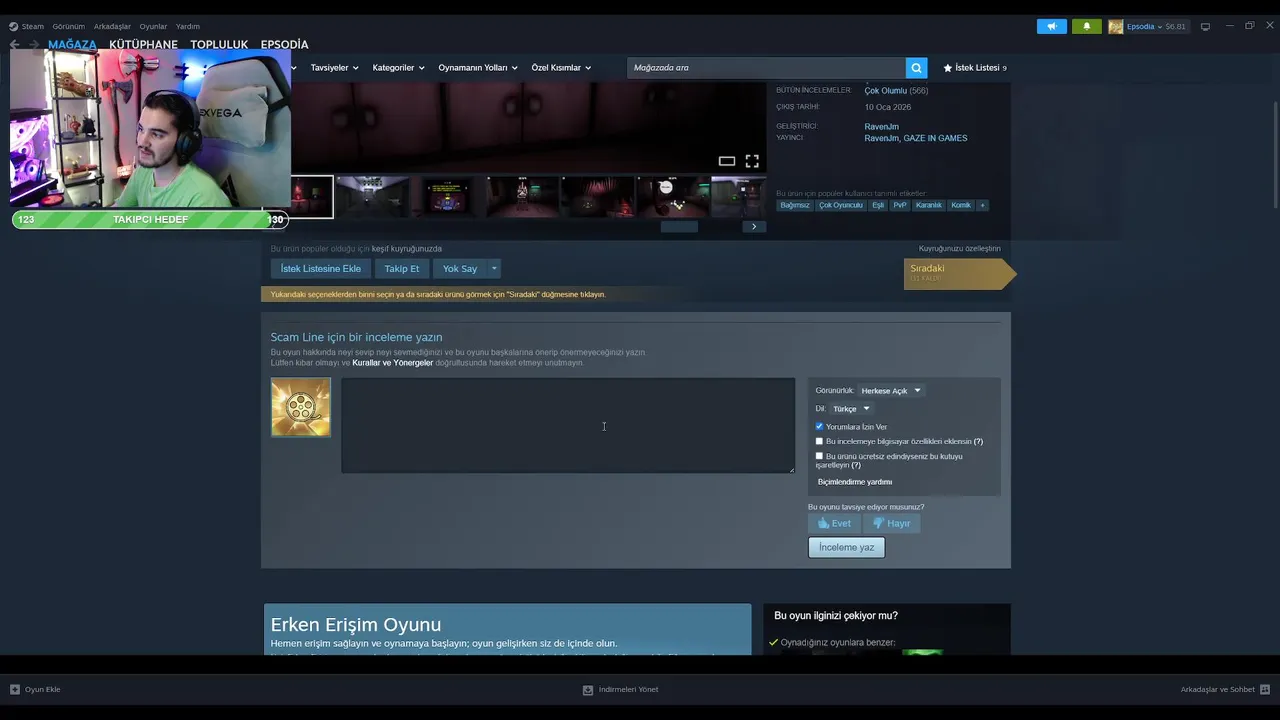1280x720 pixels.
Task: Open Kuyruğunuzu özelleştirin link
Action: click(960, 248)
